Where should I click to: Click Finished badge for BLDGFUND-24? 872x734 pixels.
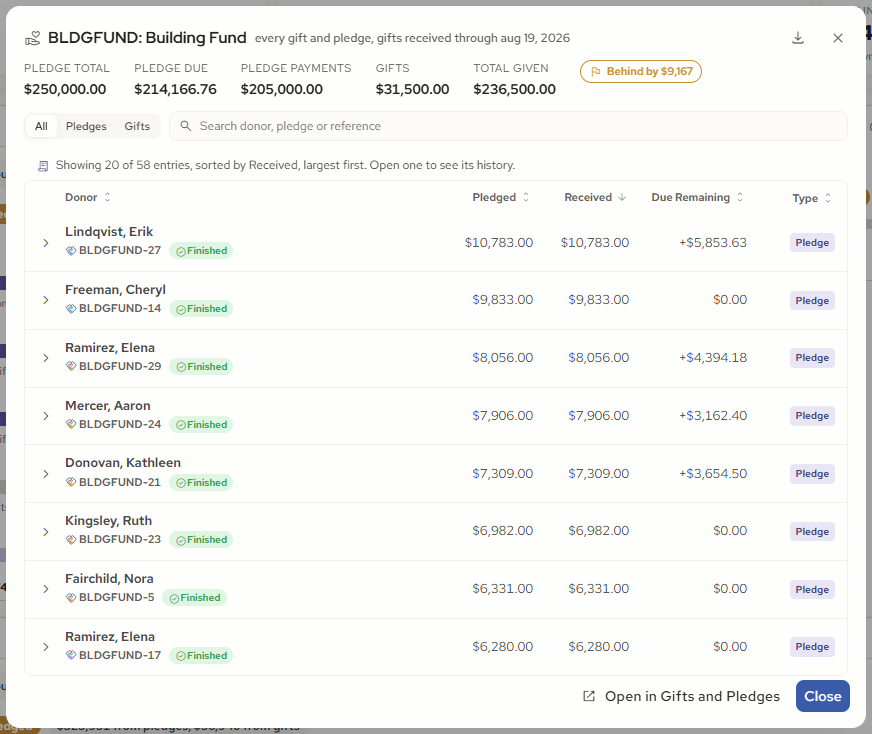coord(201,424)
